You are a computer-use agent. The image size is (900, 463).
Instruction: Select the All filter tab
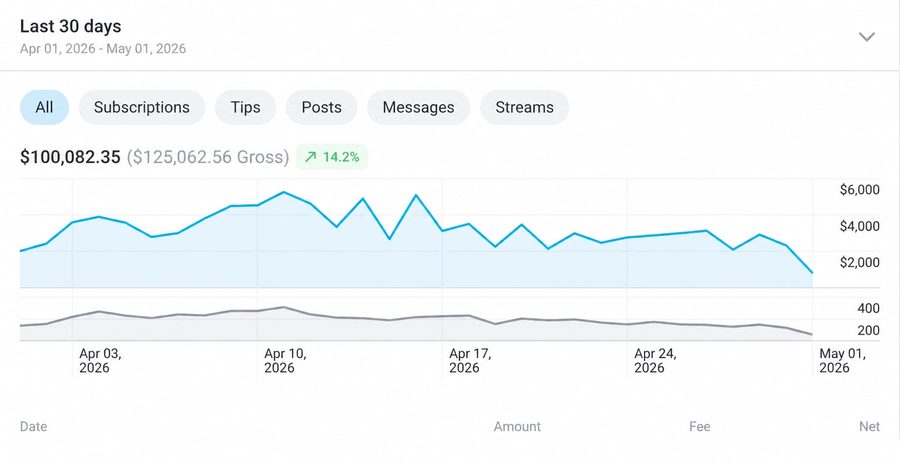[44, 107]
